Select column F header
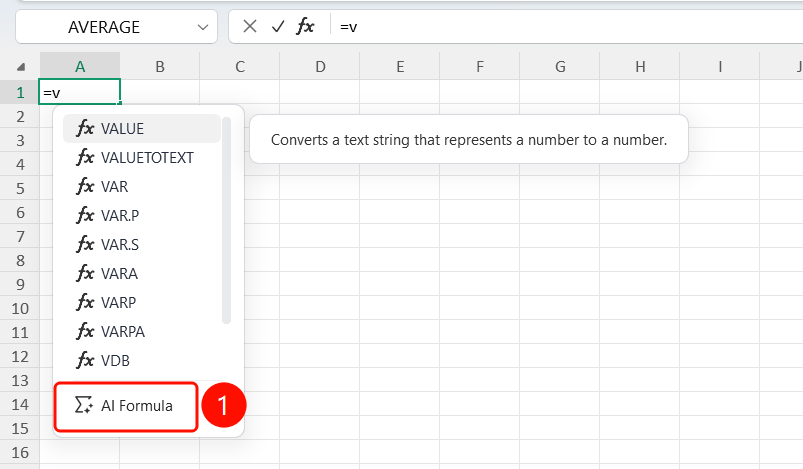The width and height of the screenshot is (803, 469). 480,67
